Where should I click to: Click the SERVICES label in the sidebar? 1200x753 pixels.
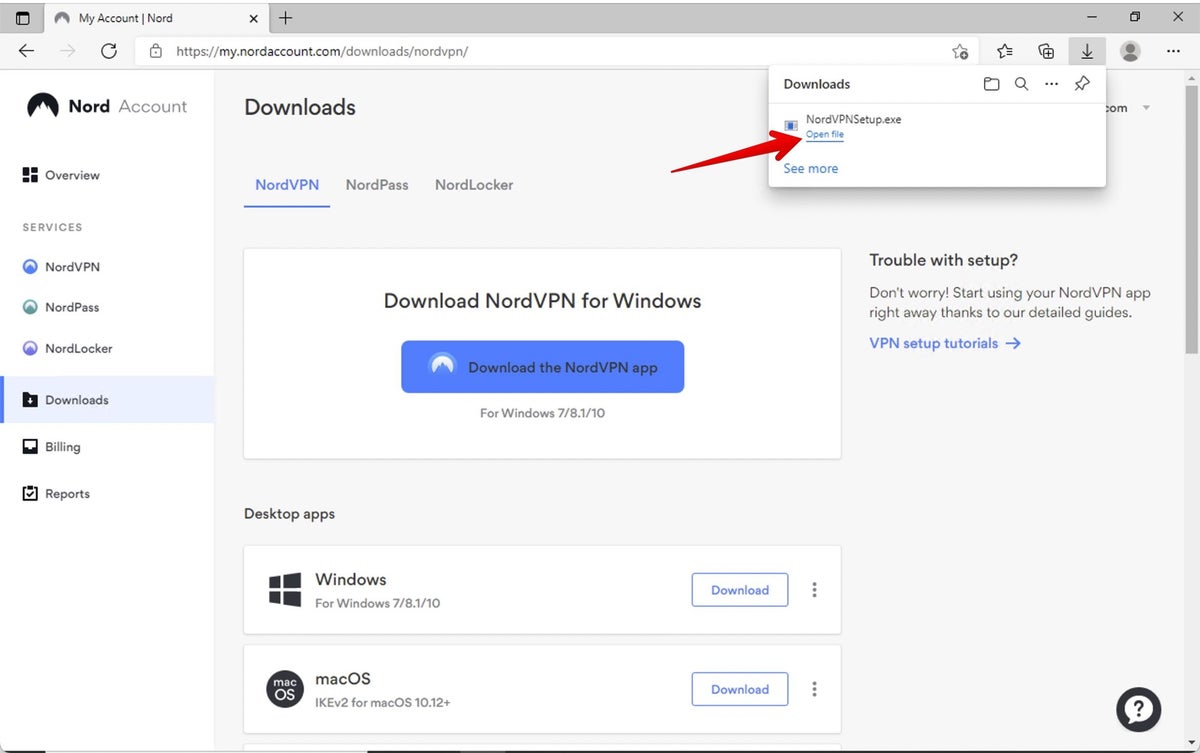(x=53, y=228)
